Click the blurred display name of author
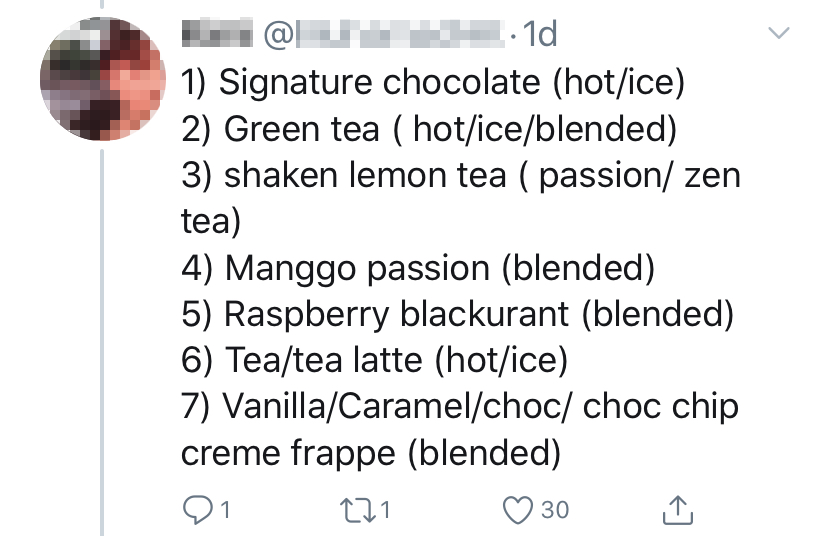The image size is (828, 536). pyautogui.click(x=218, y=35)
